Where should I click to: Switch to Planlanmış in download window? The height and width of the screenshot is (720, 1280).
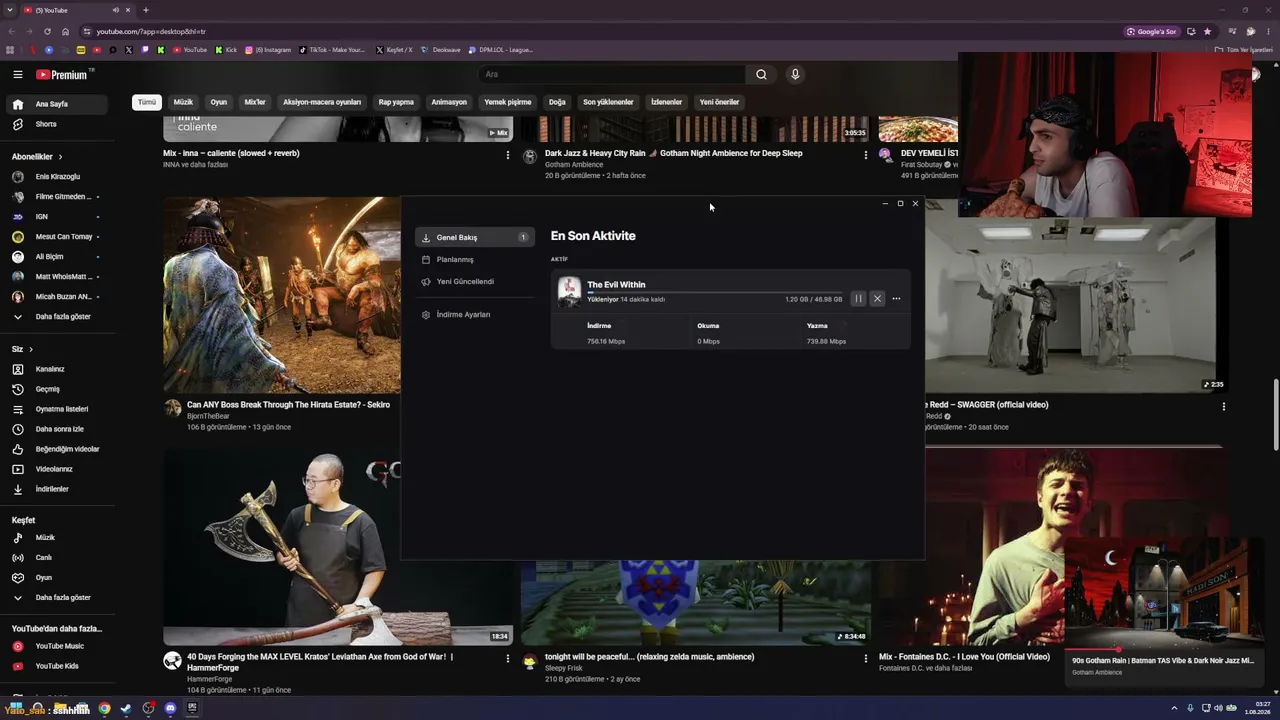point(475,260)
